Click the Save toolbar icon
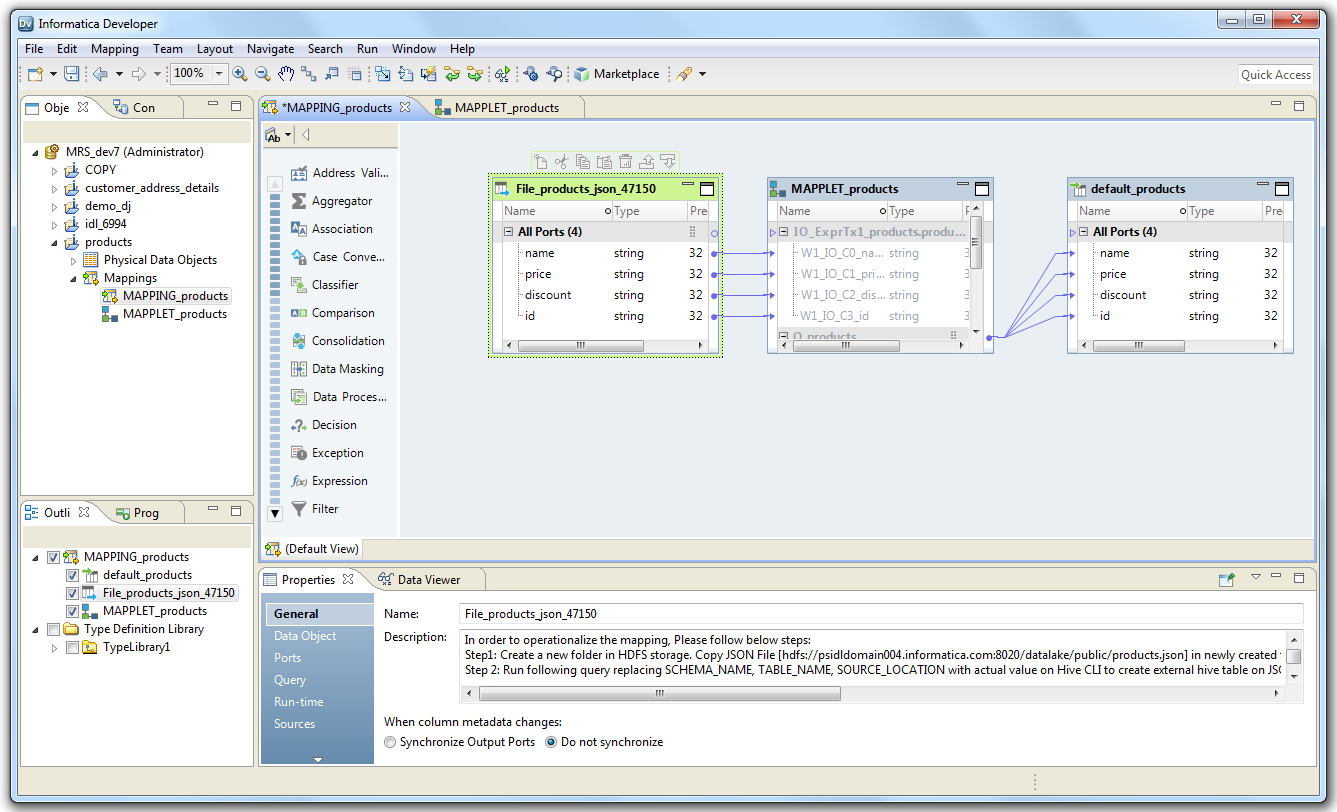Viewport: 1337px width, 812px height. [x=71, y=74]
